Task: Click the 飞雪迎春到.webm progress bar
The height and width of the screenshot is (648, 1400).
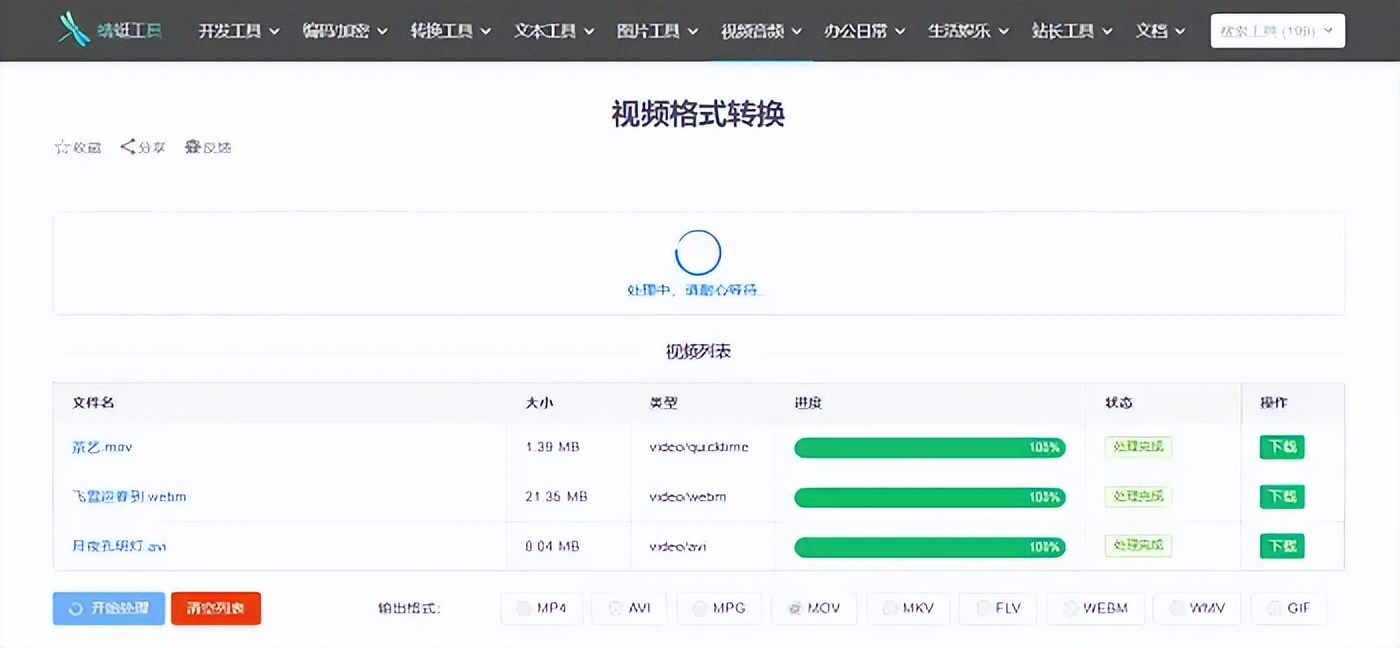Action: (930, 497)
